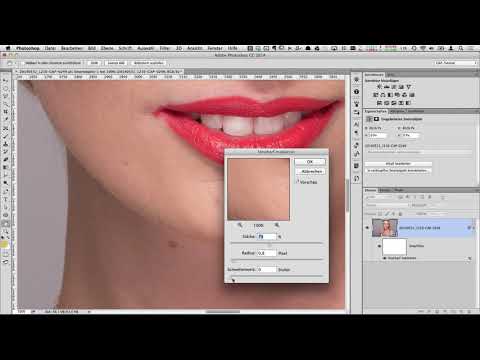480x360 pixels.
Task: Add a Hue/Saturation adjustment layer
Action: (x=375, y=95)
